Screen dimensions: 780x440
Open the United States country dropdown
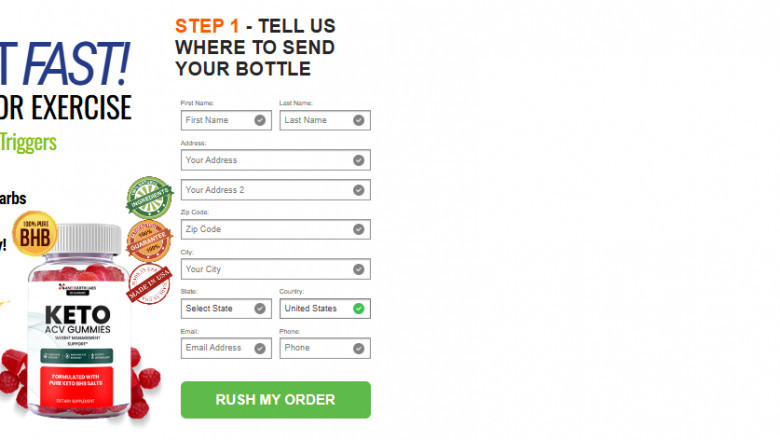[325, 309]
